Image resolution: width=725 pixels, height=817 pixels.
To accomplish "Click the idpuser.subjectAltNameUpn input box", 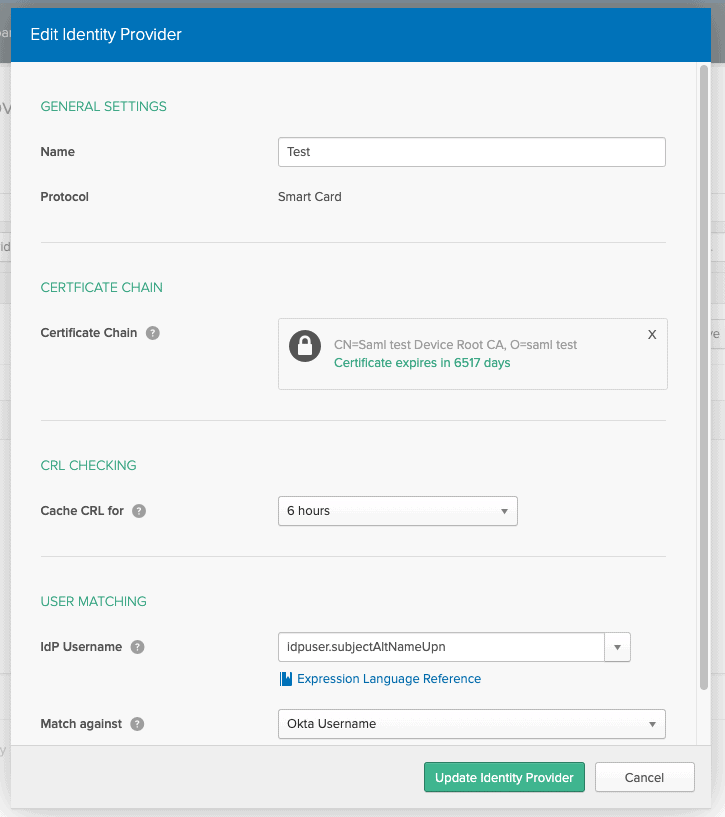I will 440,647.
